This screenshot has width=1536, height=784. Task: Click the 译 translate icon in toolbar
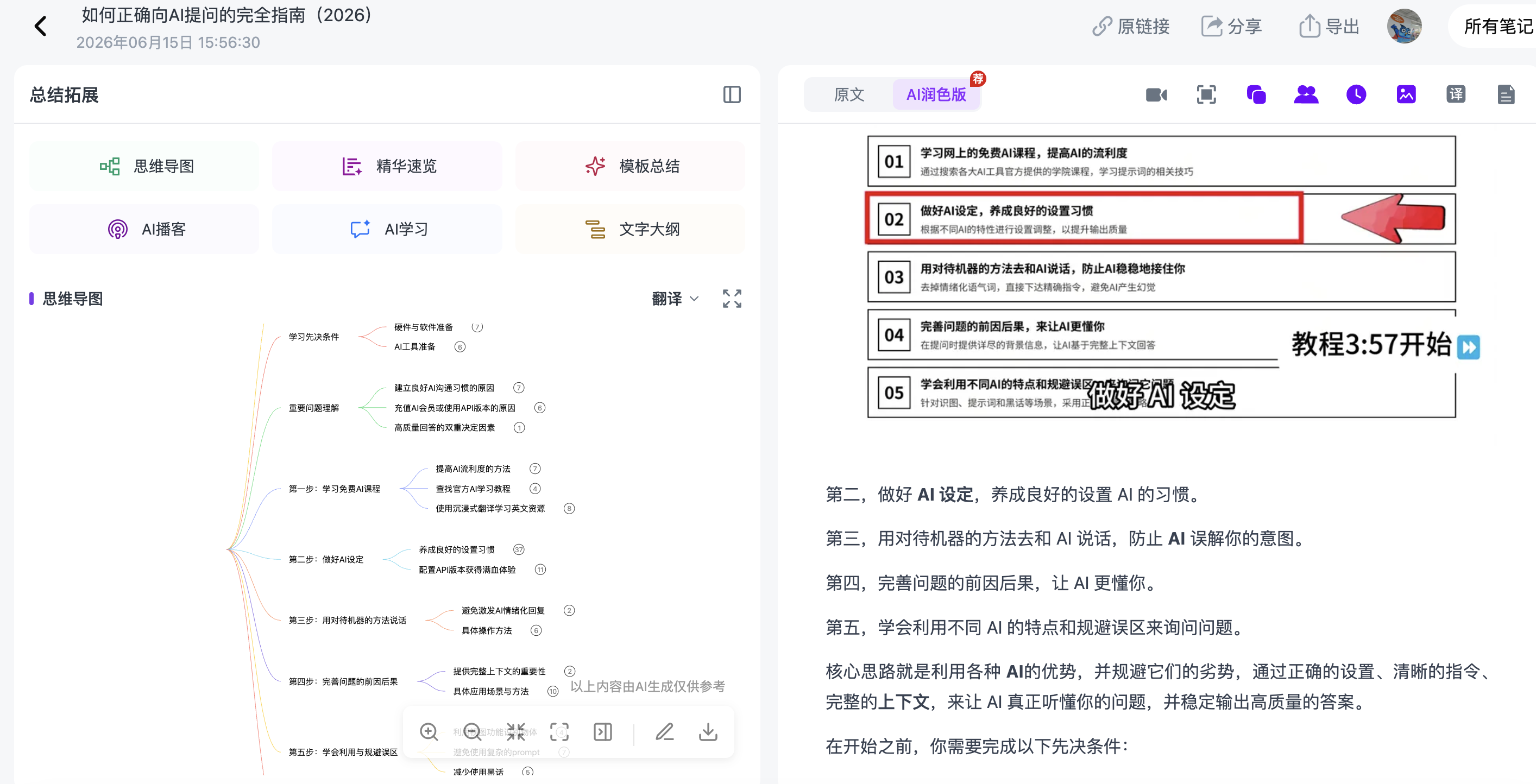1456,95
